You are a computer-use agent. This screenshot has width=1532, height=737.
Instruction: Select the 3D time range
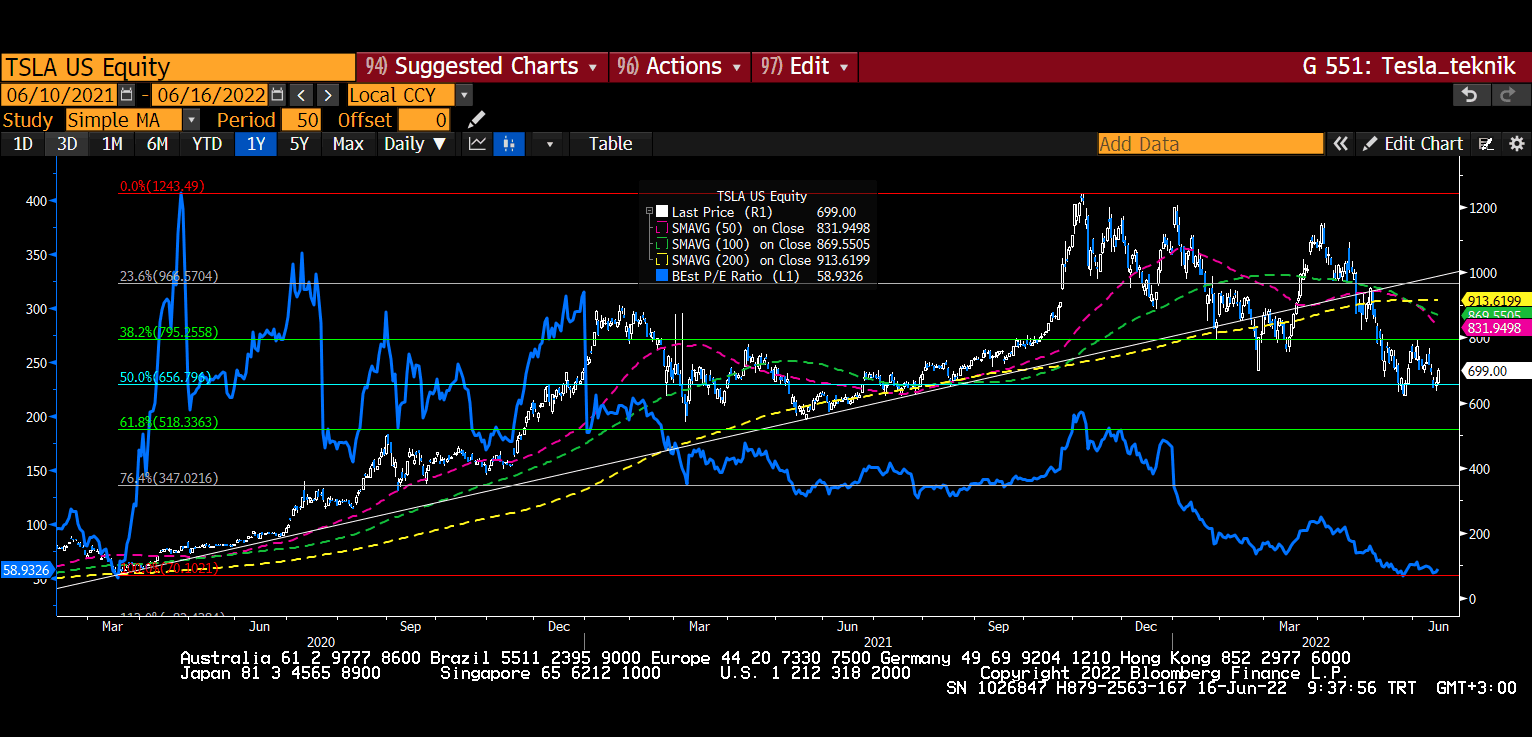[67, 144]
